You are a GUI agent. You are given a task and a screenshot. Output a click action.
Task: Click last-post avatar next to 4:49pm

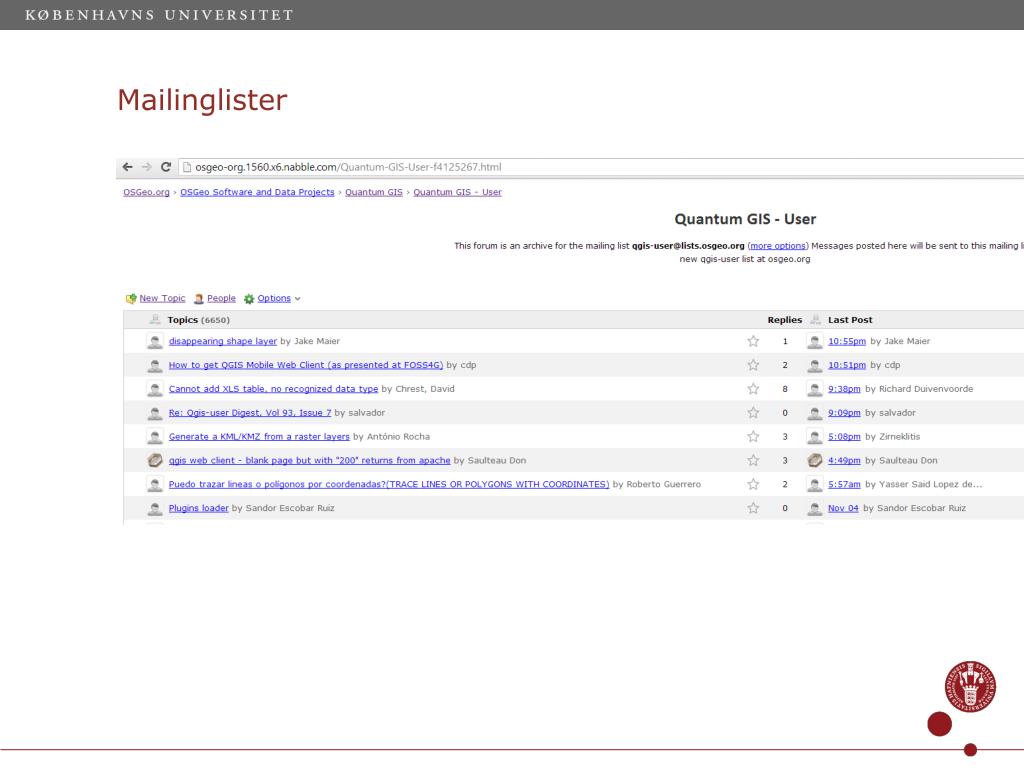tap(814, 460)
